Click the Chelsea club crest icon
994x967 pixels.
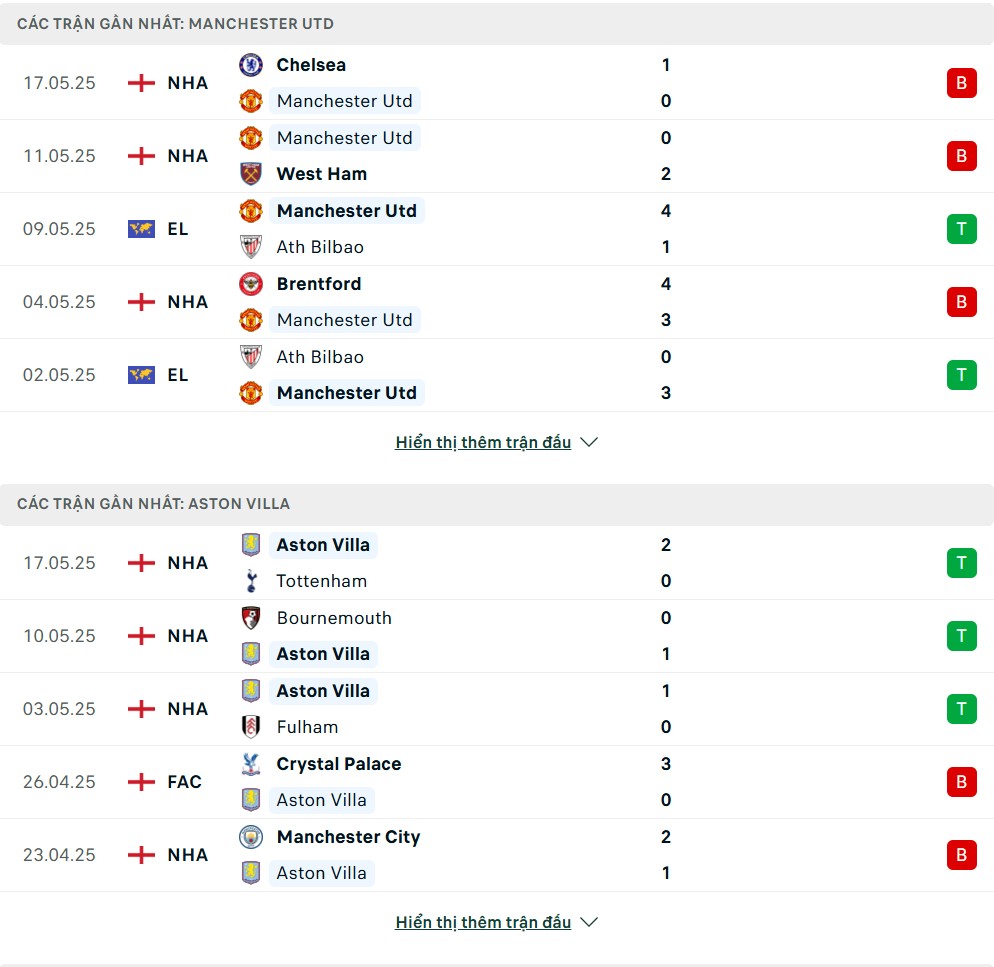[x=251, y=65]
